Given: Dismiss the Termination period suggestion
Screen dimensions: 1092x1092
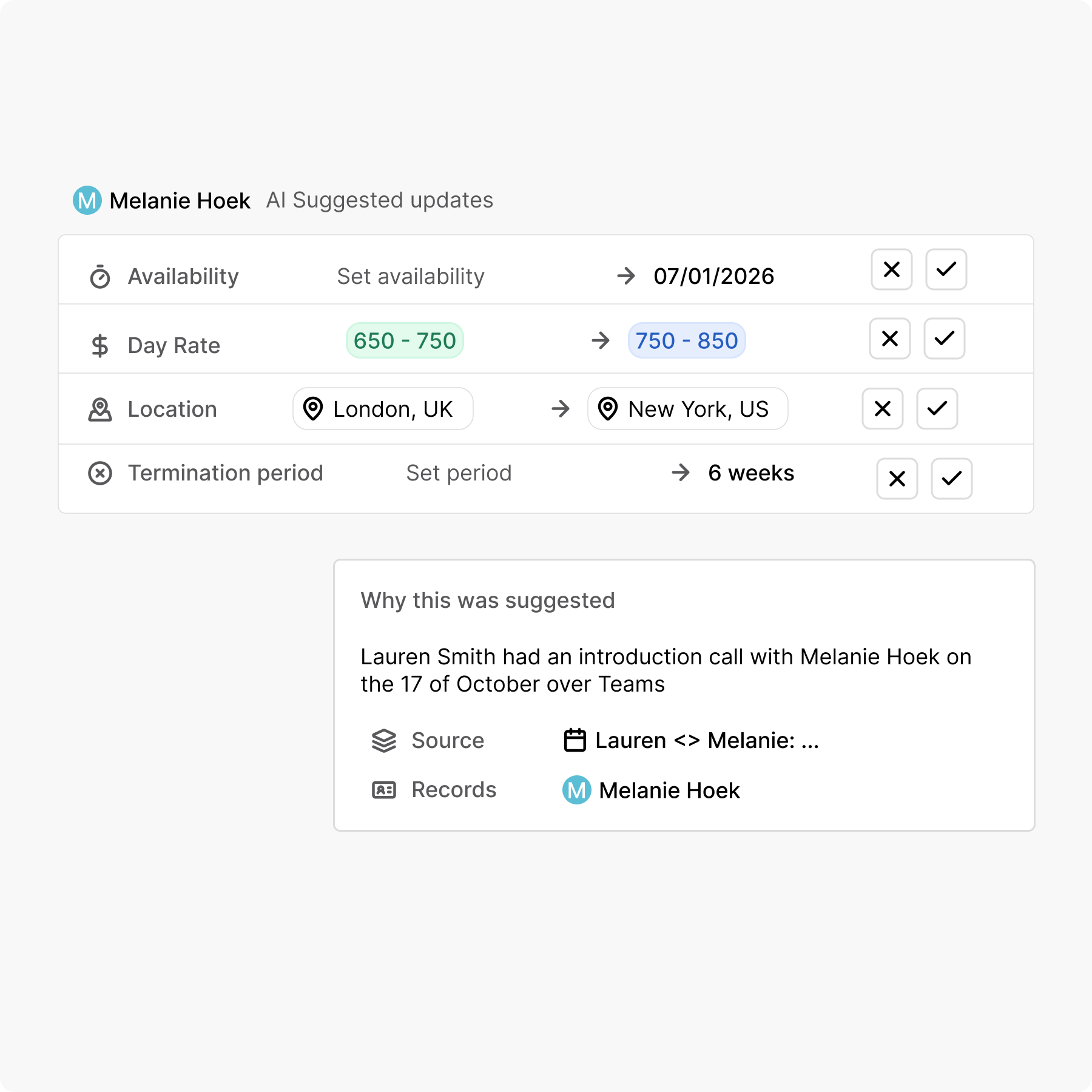Looking at the screenshot, I should [896, 479].
